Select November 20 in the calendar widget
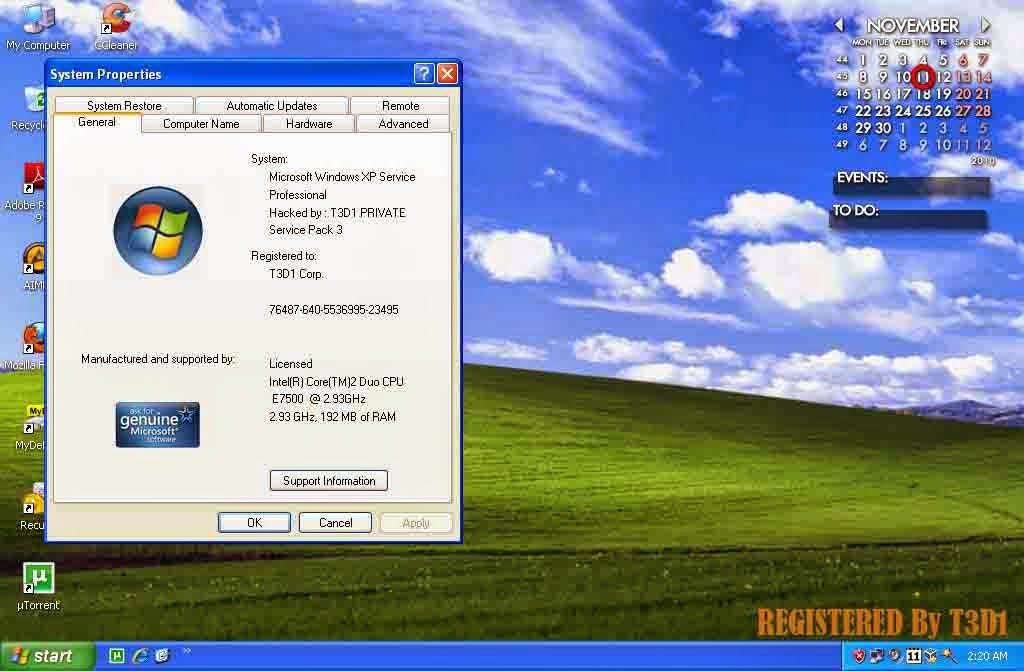The width and height of the screenshot is (1024, 671). coord(963,94)
